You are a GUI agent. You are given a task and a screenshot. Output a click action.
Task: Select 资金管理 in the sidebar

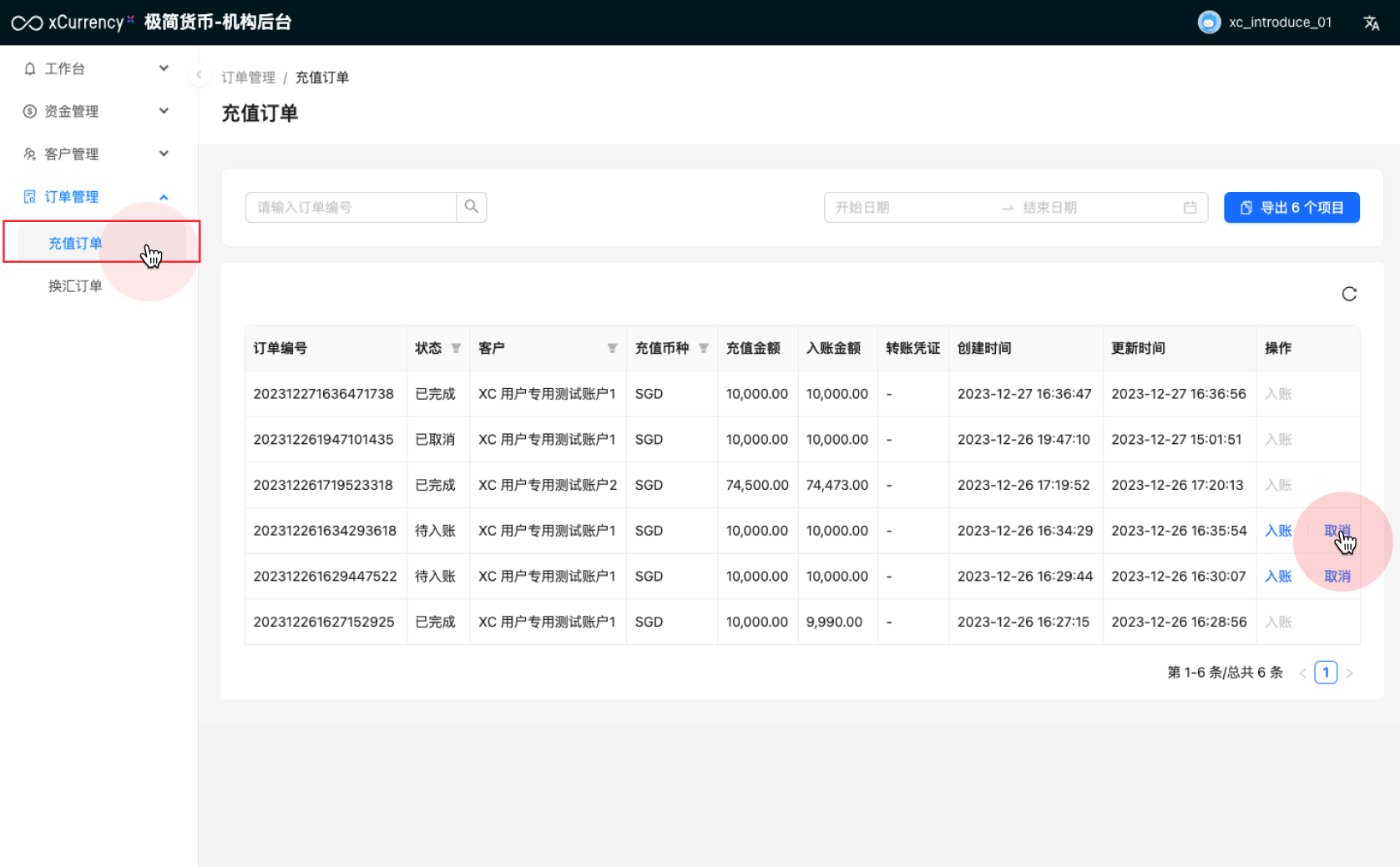point(71,111)
